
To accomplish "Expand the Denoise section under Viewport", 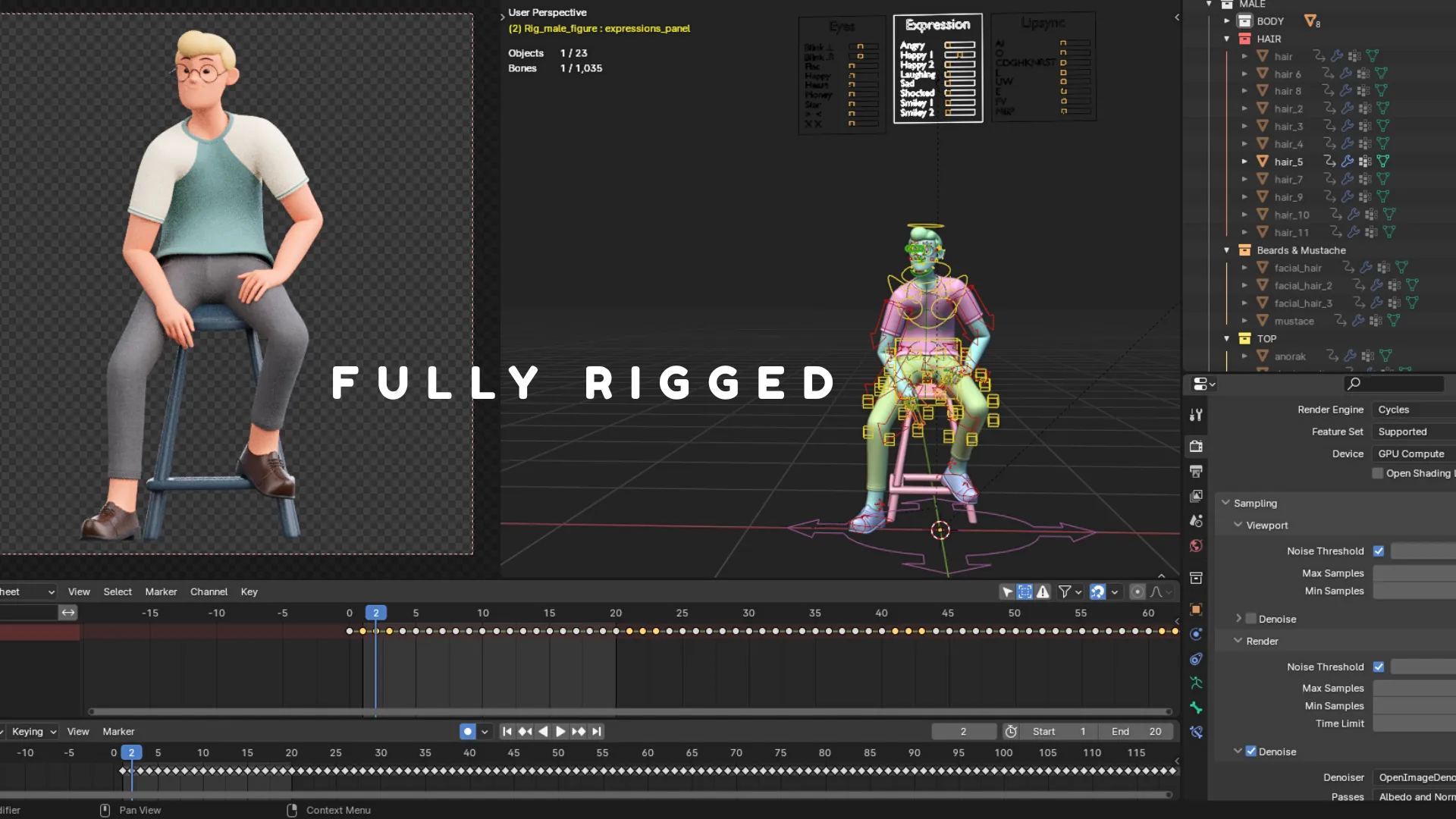I will [1239, 619].
